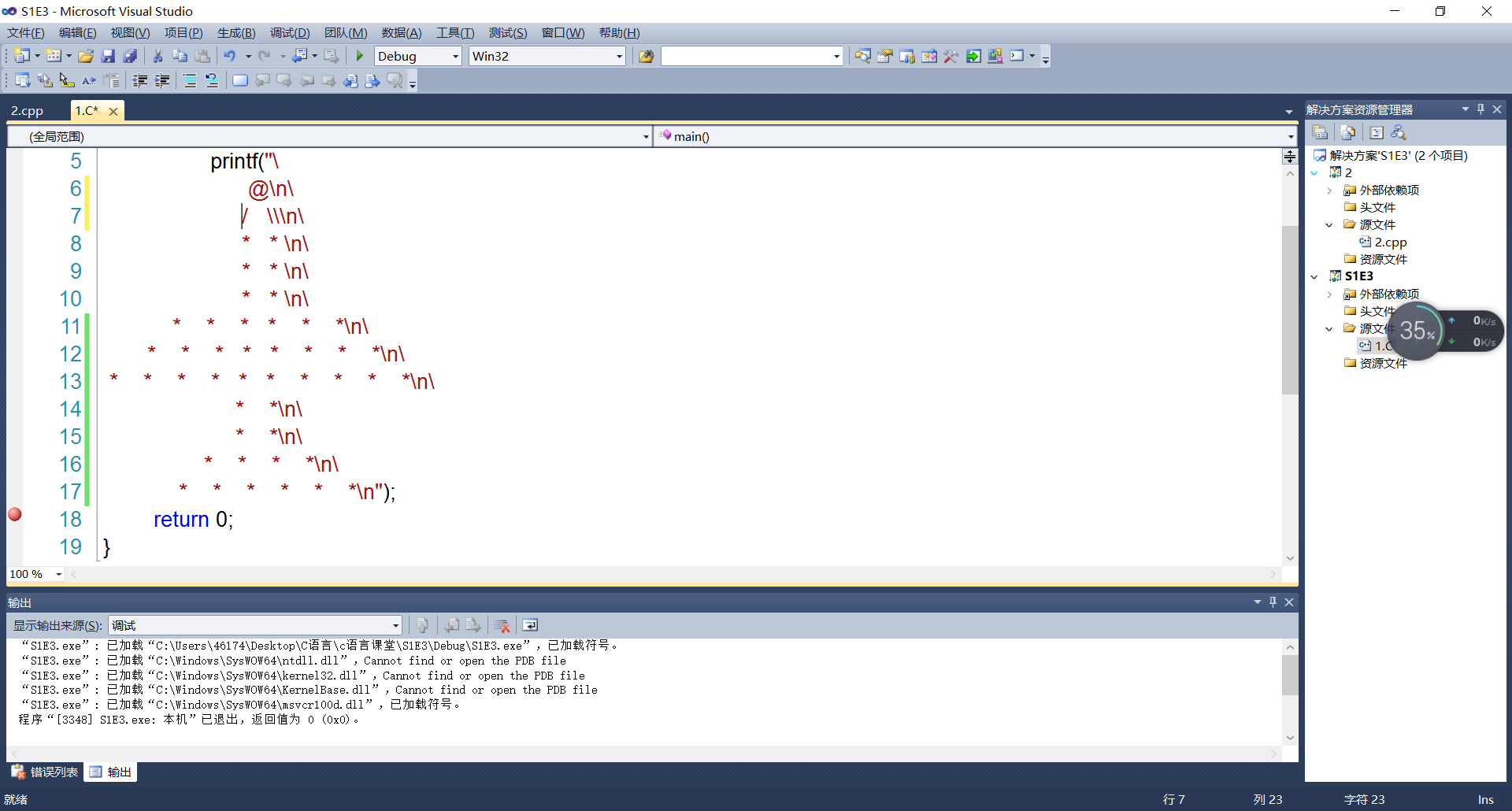Switch to the 错误列表 error list tab
Viewport: 1512px width, 811px height.
(x=45, y=772)
